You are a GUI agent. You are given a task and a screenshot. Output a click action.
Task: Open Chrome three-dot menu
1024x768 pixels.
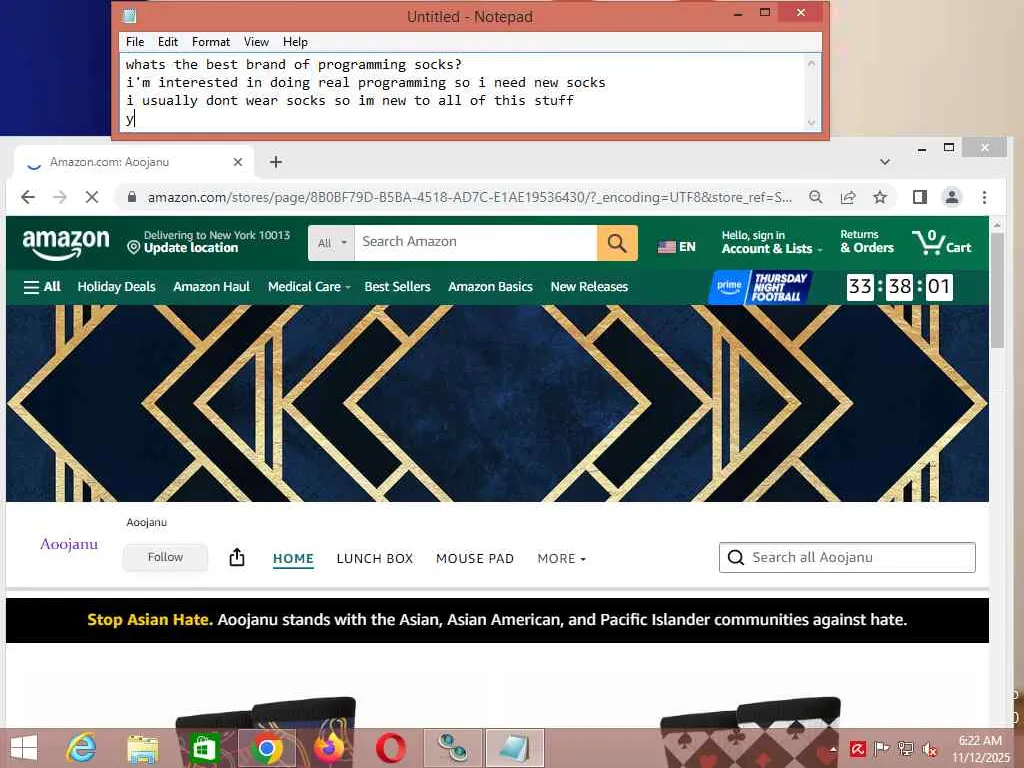pos(984,197)
